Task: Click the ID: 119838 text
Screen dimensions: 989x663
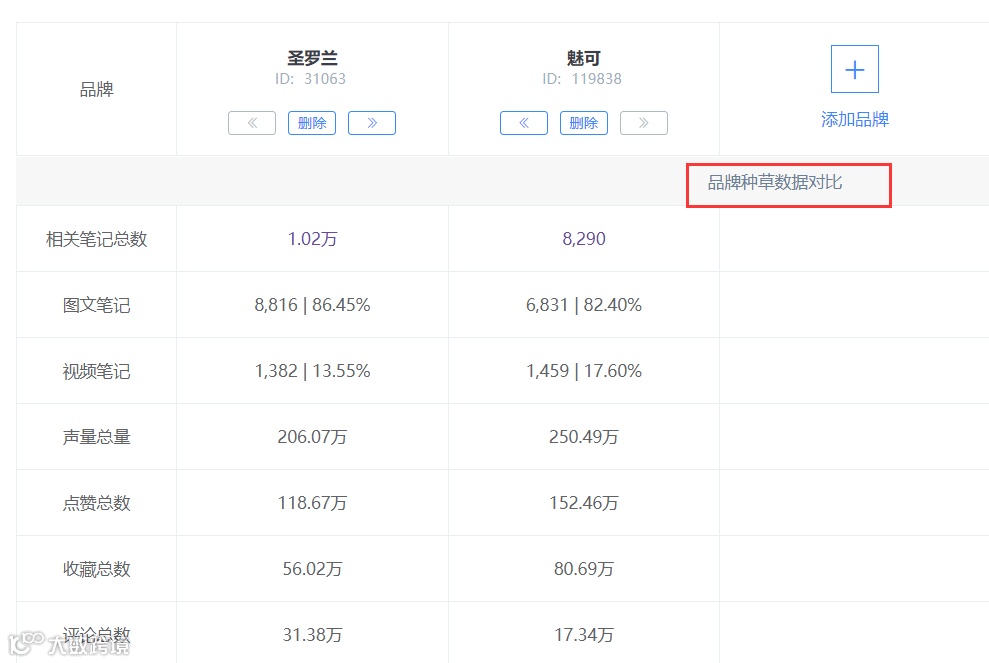Action: (x=582, y=79)
